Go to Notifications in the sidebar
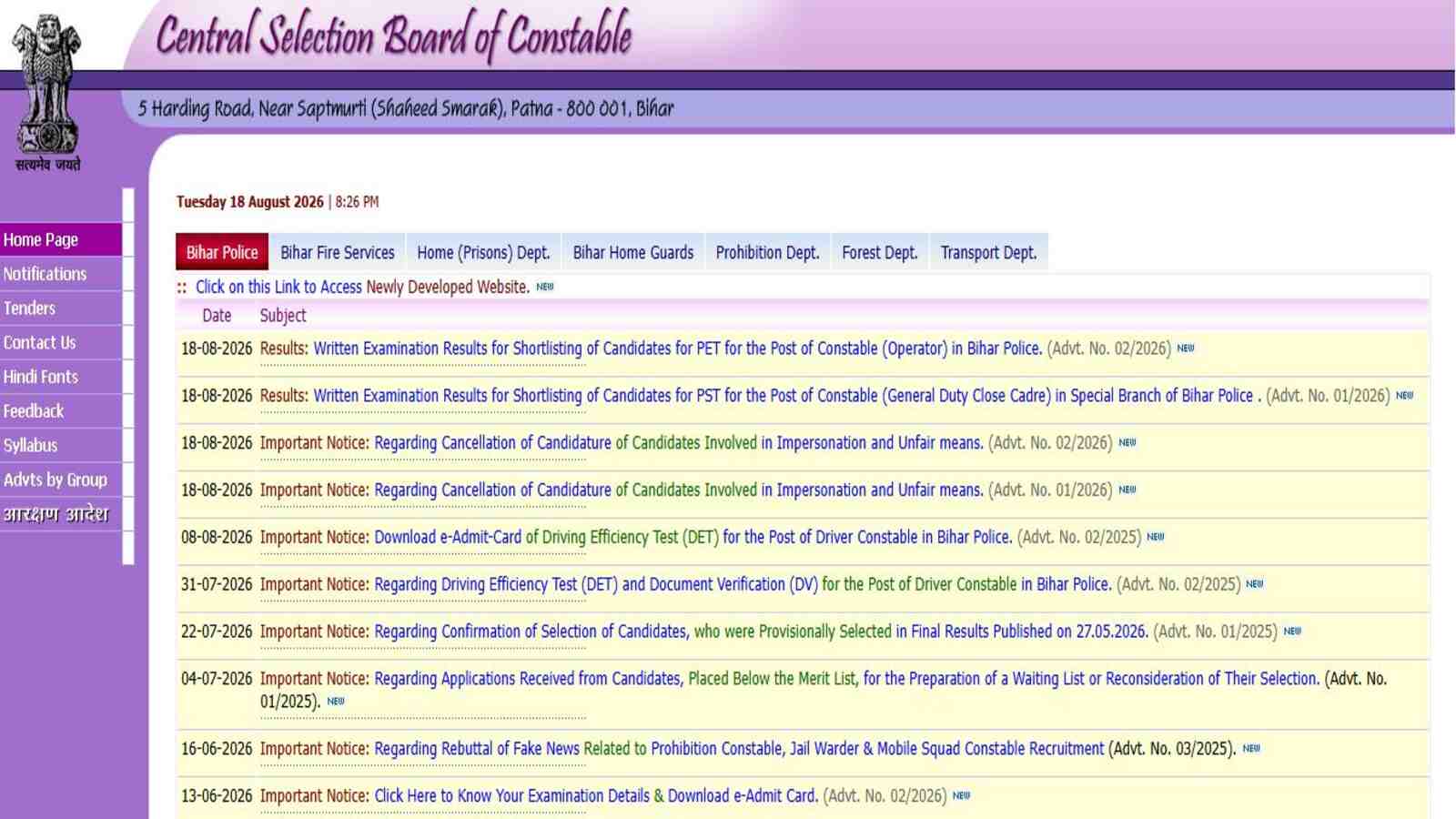1456x819 pixels. (61, 274)
